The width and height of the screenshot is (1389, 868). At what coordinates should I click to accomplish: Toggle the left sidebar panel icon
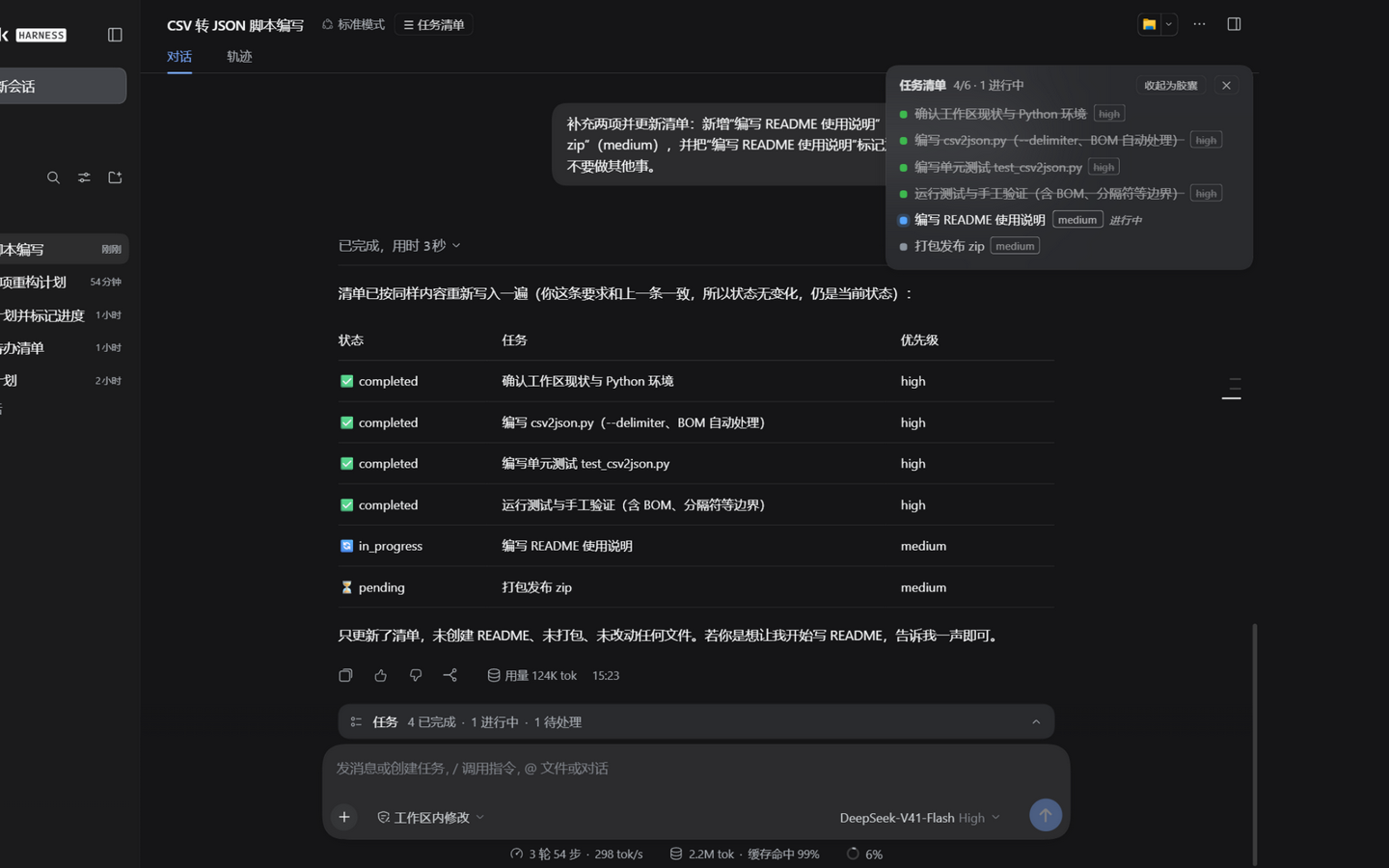pos(115,35)
